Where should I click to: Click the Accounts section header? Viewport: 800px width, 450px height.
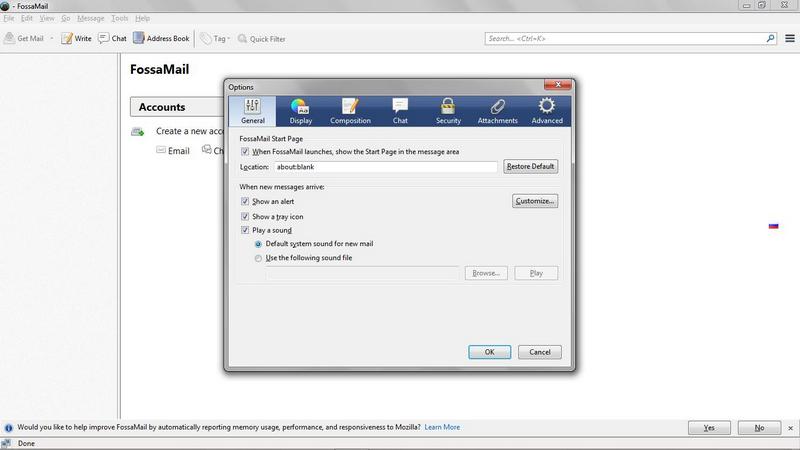(176, 107)
